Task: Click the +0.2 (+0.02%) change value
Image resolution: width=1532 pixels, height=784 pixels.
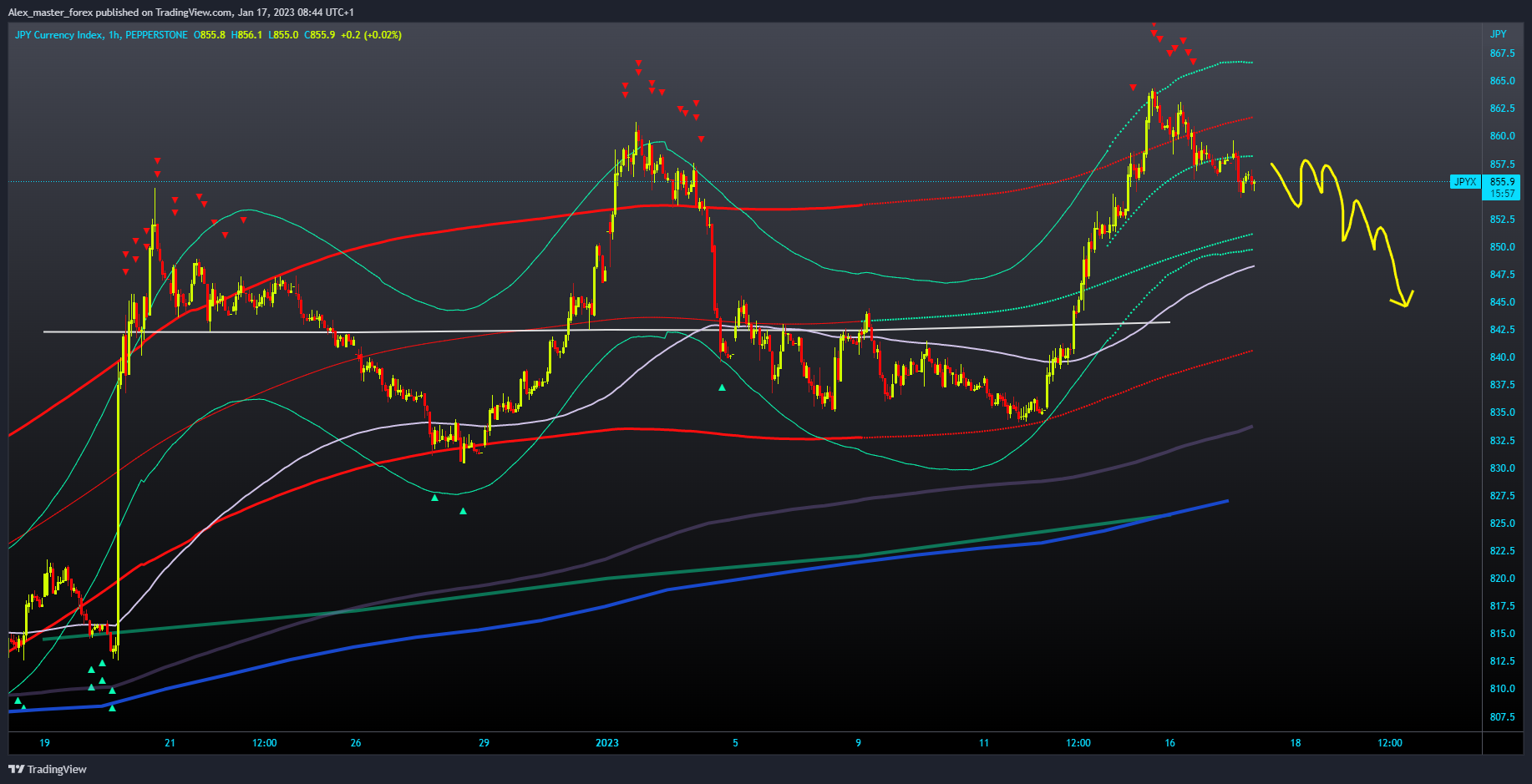Action: [371, 35]
